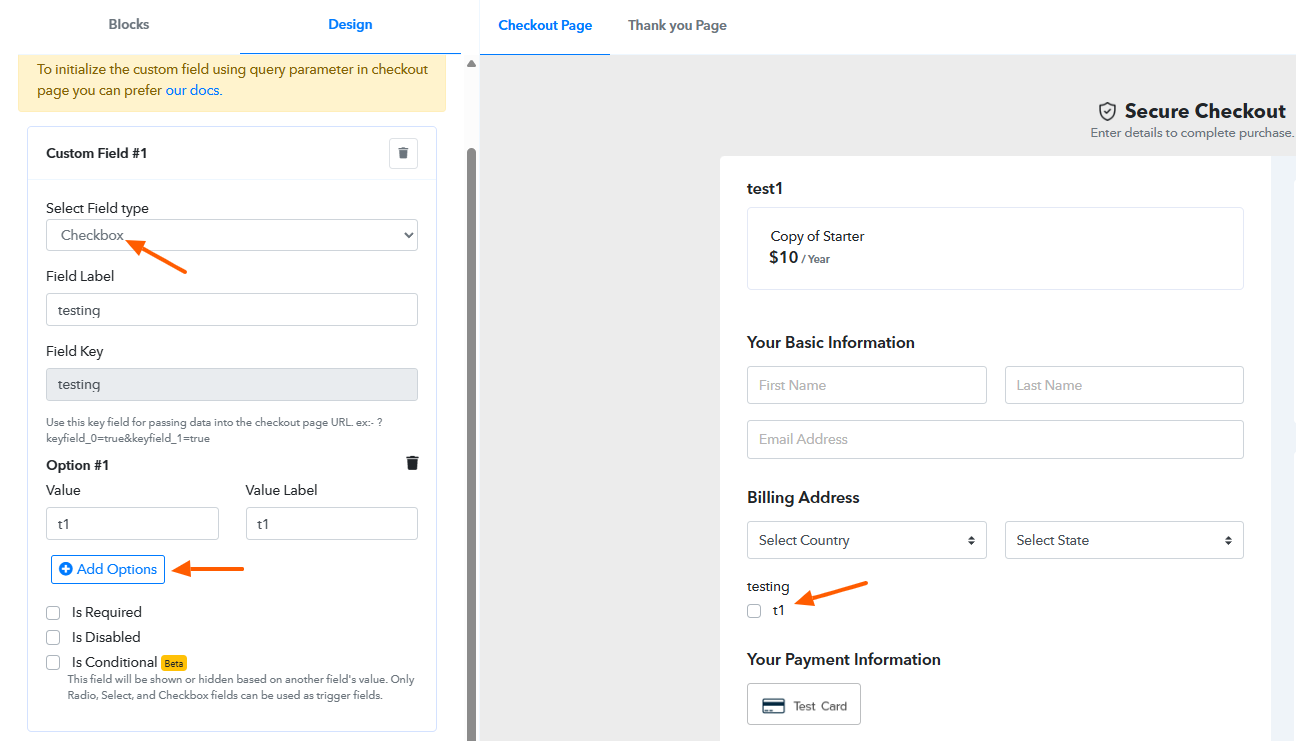This screenshot has height=741, width=1296.
Task: Open the Thank you Page tab
Action: pos(677,25)
